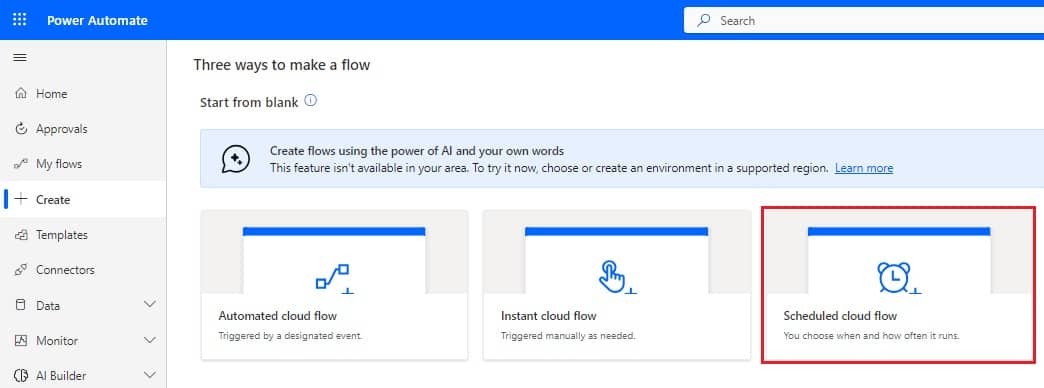Click the Connectors plug icon

point(21,270)
